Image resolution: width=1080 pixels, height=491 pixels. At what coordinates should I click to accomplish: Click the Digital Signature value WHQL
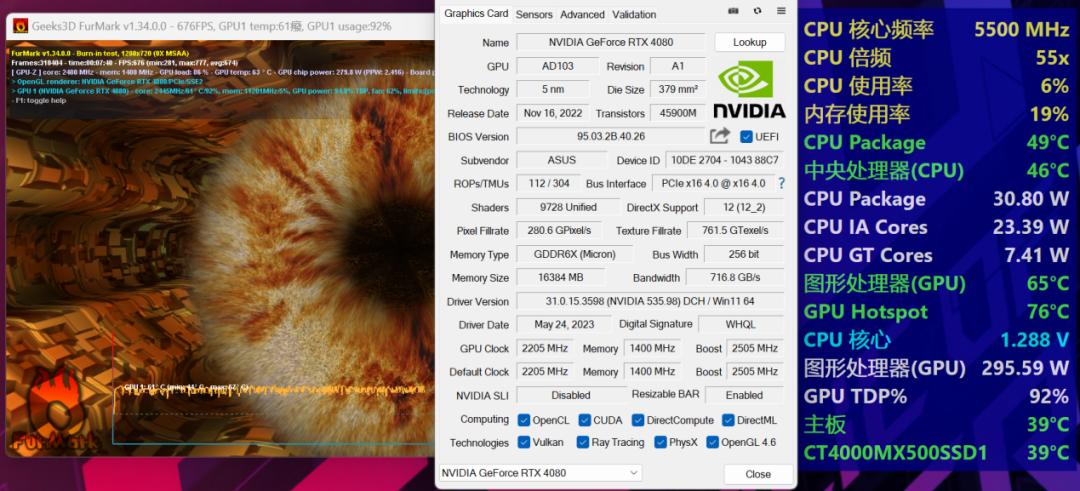click(x=740, y=324)
